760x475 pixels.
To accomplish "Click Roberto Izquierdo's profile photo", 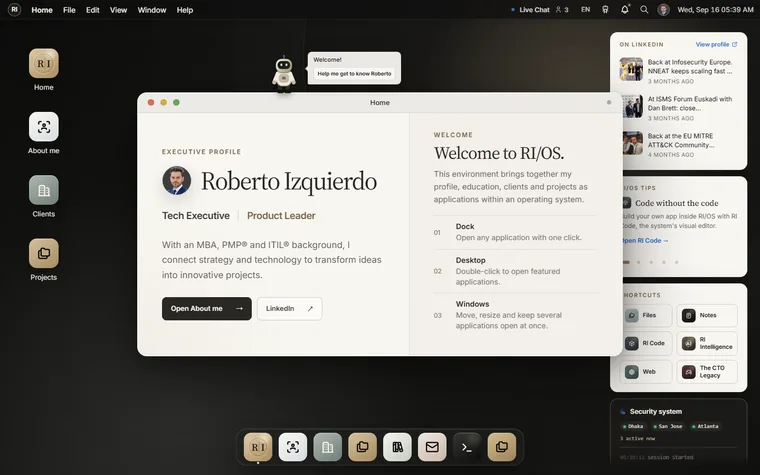I will [176, 180].
